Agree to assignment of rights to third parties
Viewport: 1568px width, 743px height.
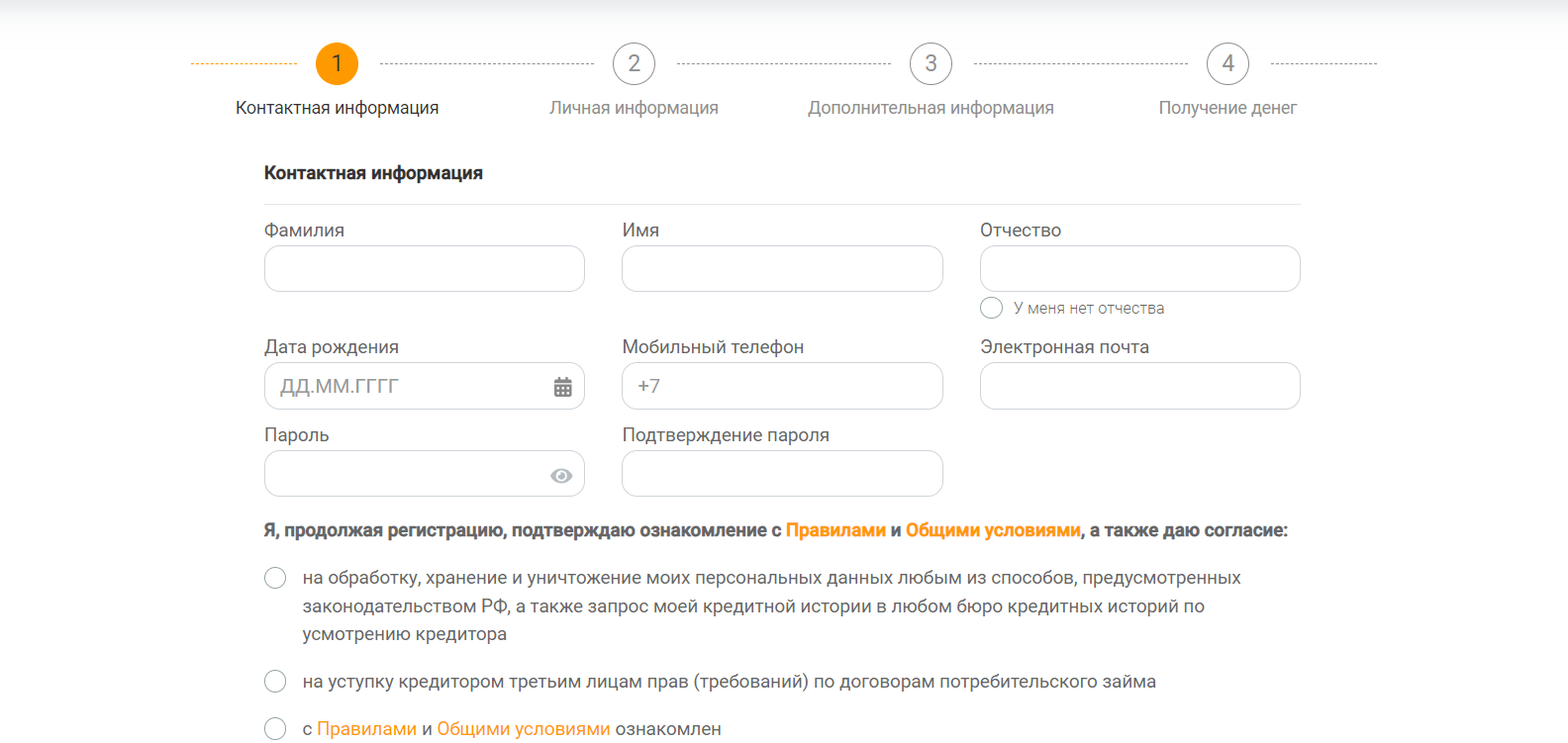pyautogui.click(x=275, y=682)
